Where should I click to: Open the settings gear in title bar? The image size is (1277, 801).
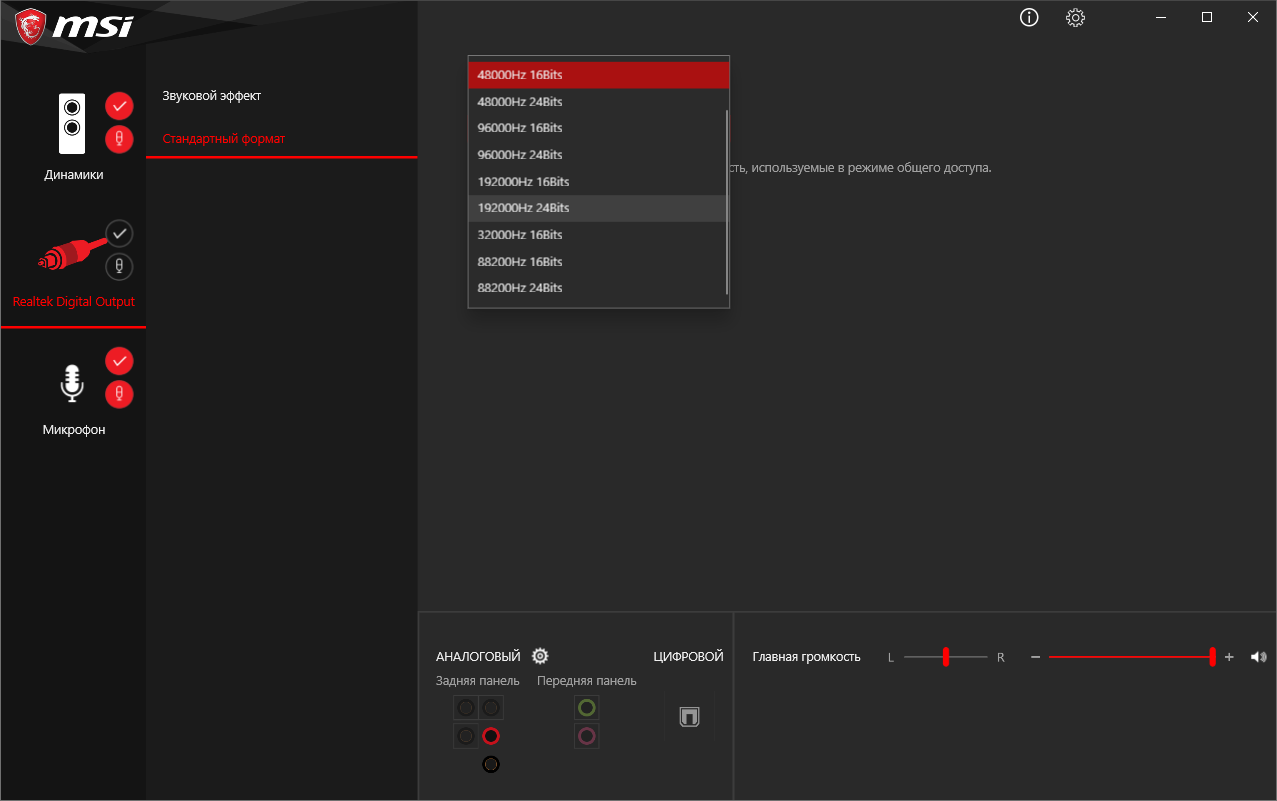point(1075,17)
